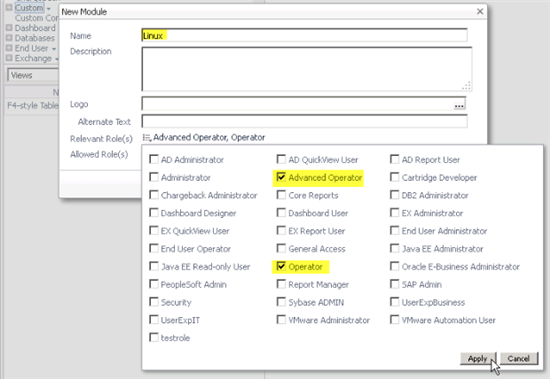Viewport: 550px width, 379px height.
Task: Check the Security role
Action: click(154, 302)
